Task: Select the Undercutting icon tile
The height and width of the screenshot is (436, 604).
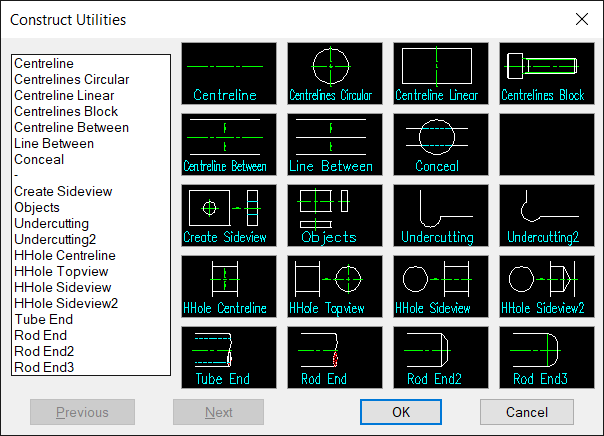Action: [x=441, y=216]
